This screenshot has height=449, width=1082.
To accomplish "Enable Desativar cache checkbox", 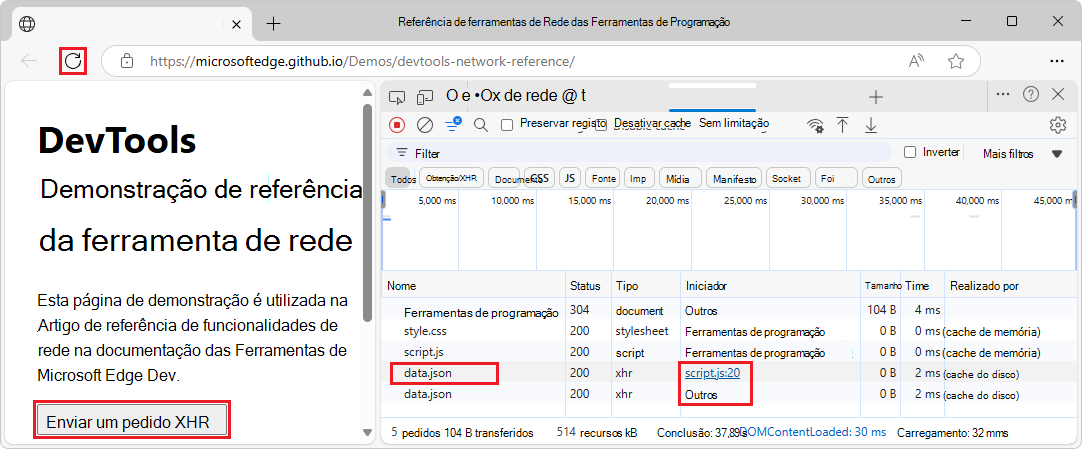I will (602, 124).
